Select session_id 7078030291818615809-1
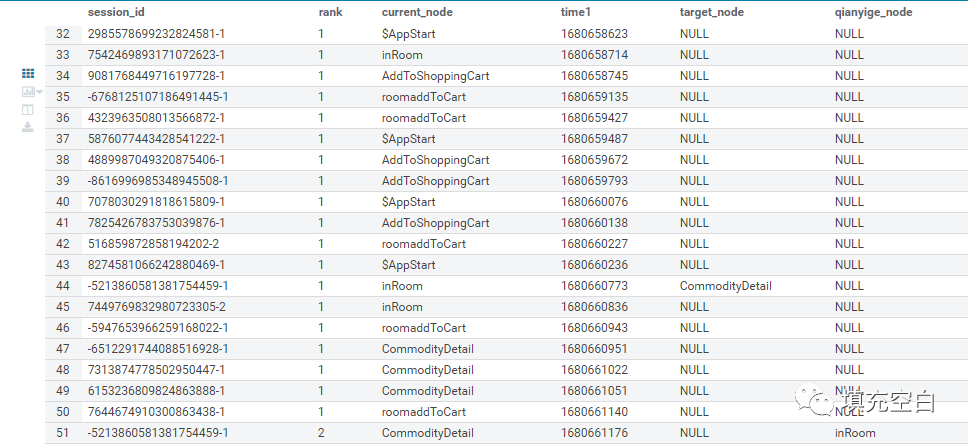 156,202
